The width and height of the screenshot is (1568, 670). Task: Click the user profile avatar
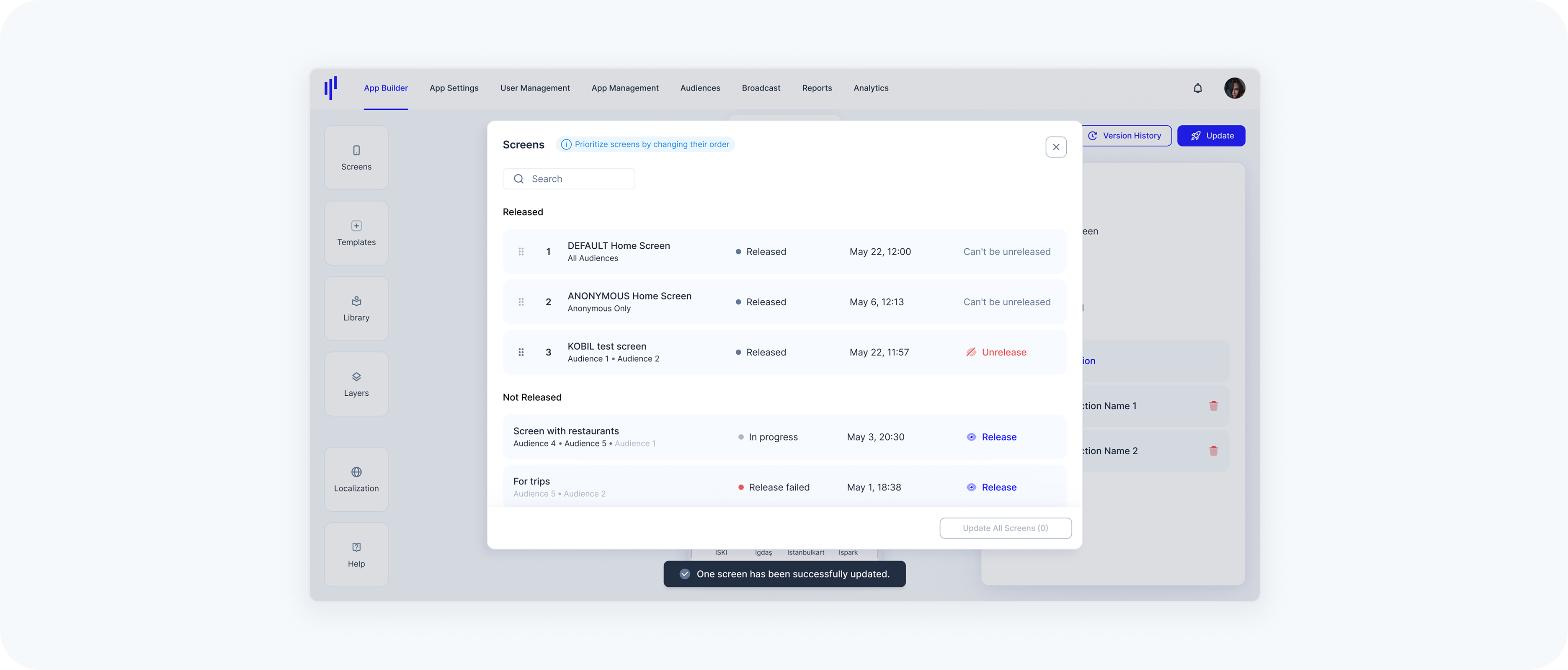(1234, 88)
